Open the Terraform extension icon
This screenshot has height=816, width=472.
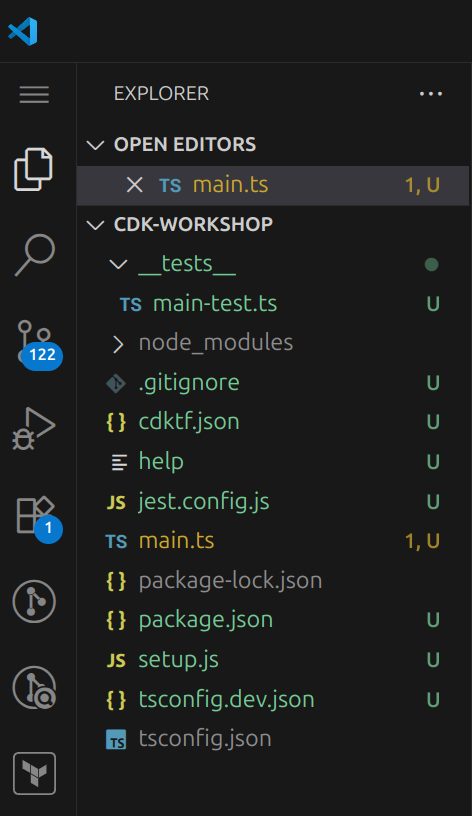point(34,773)
